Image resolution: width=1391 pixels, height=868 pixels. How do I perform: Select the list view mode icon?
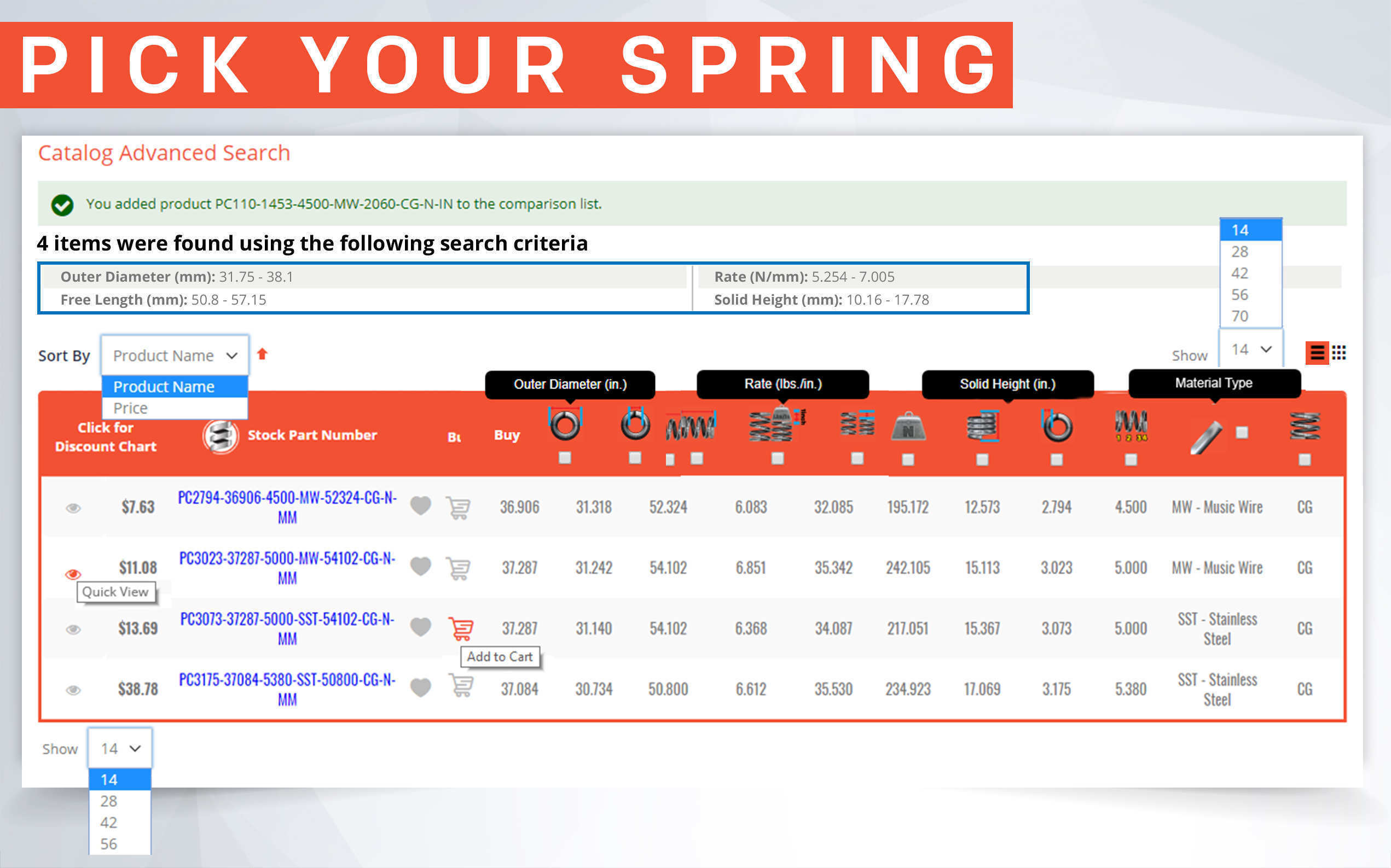(1317, 352)
